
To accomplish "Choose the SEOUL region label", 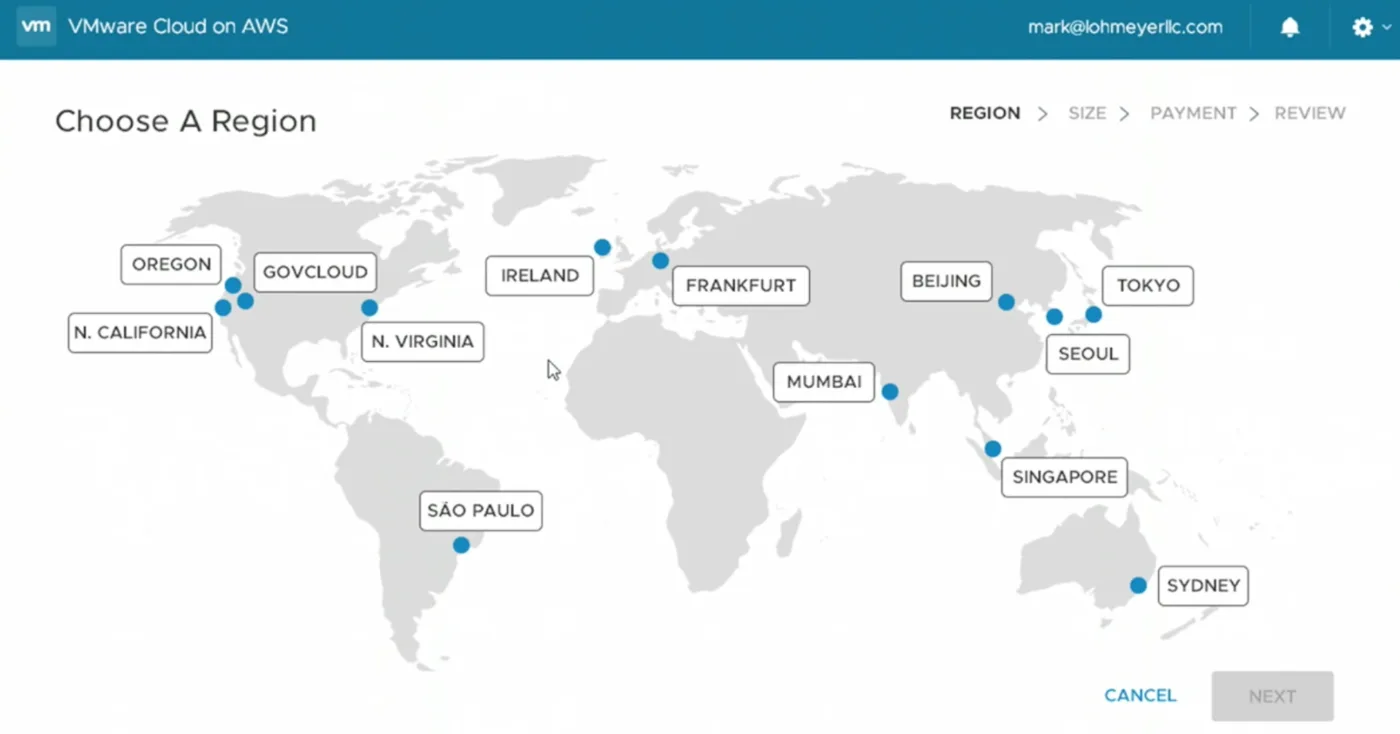I will coord(1088,354).
